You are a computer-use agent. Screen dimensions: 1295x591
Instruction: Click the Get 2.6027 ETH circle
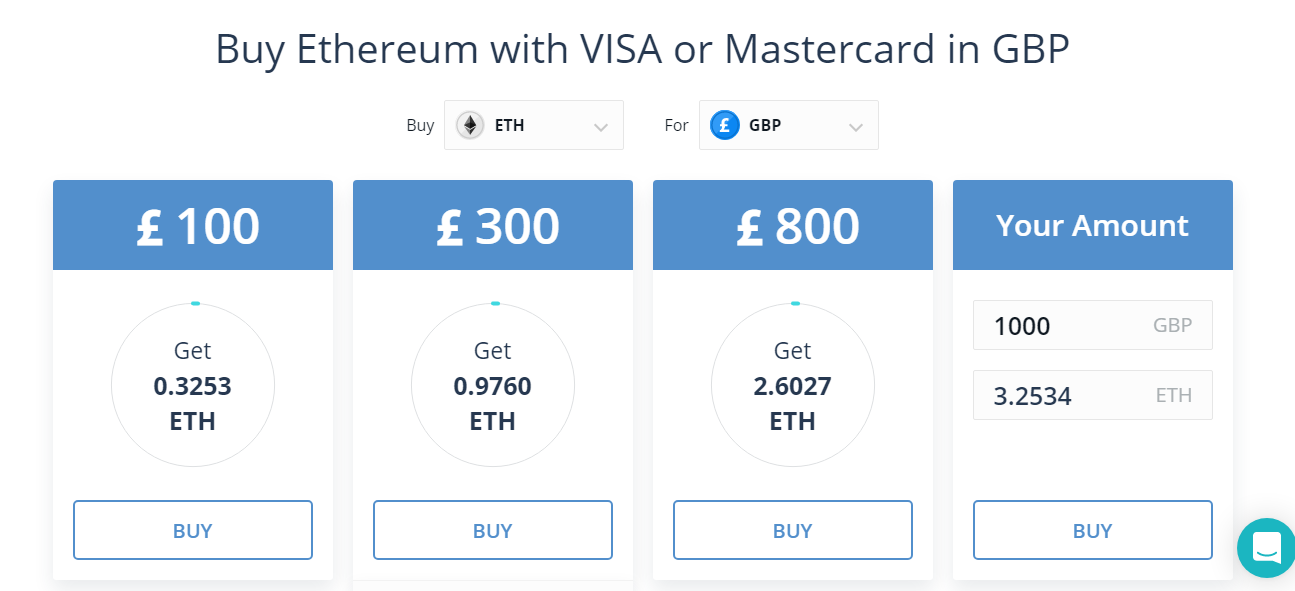793,385
